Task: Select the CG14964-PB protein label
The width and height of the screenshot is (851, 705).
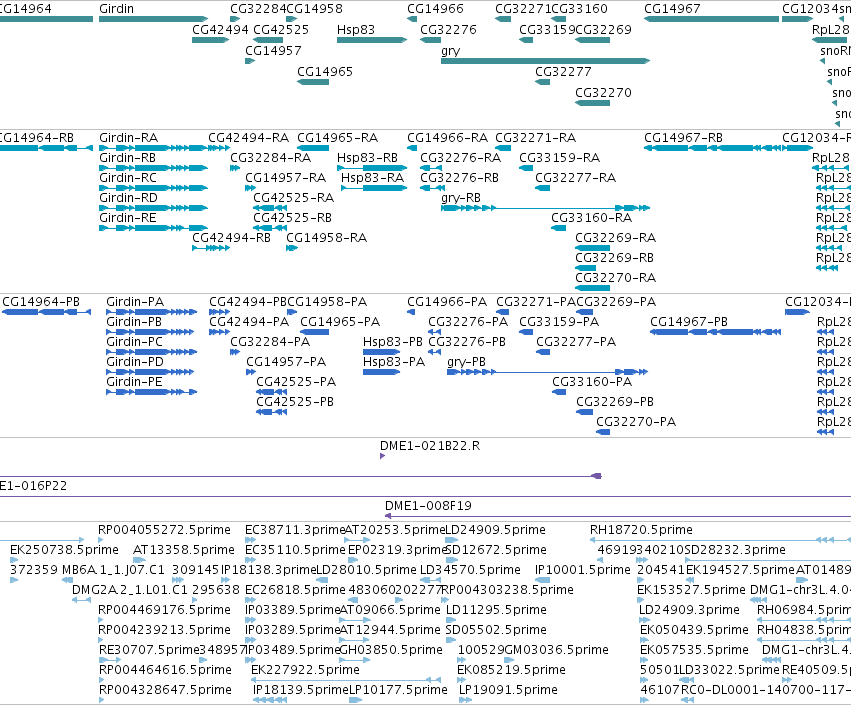Action: tap(41, 302)
